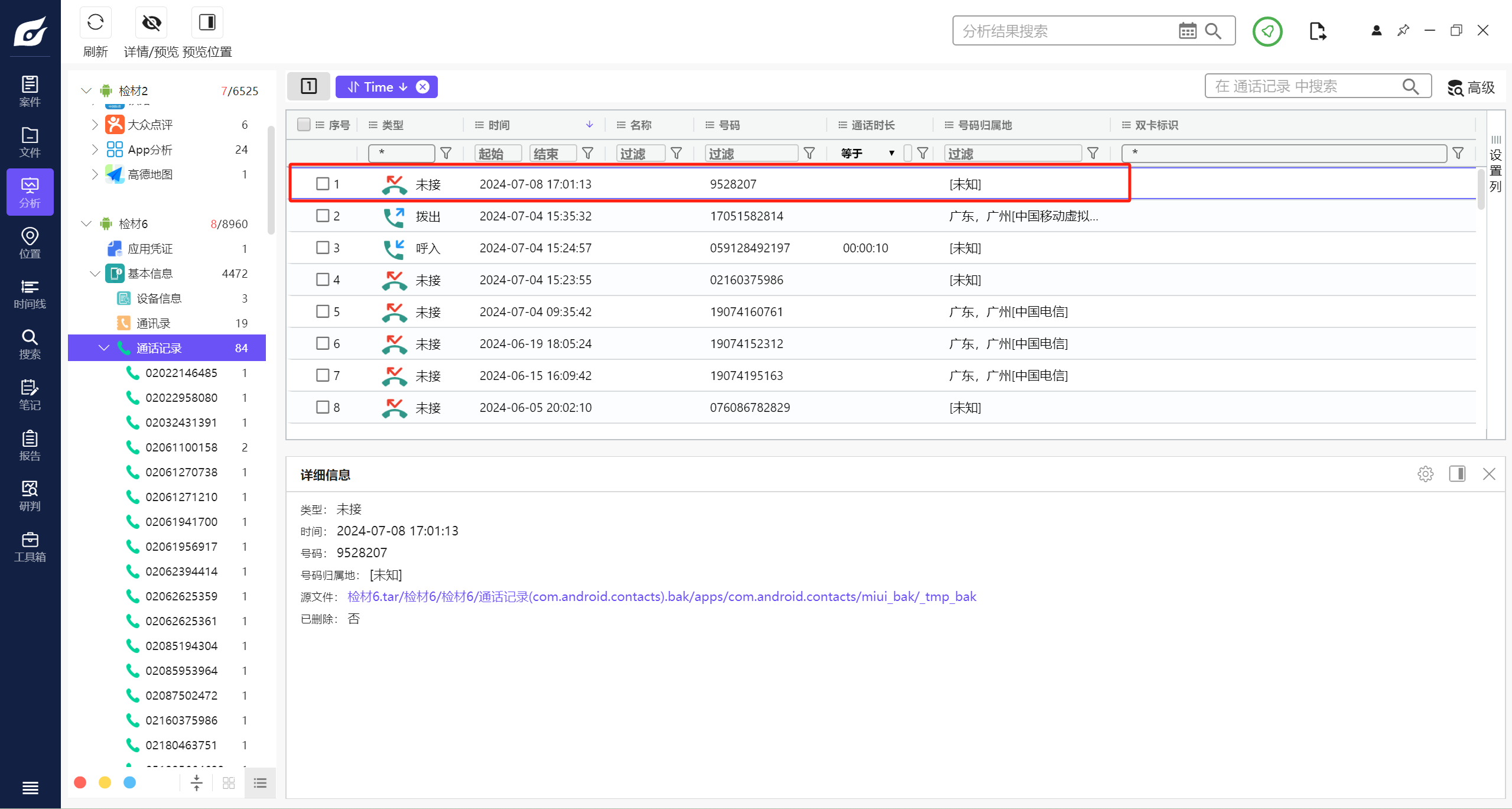1512x809 pixels.
Task: Select the checkbox for row 6
Action: click(323, 343)
